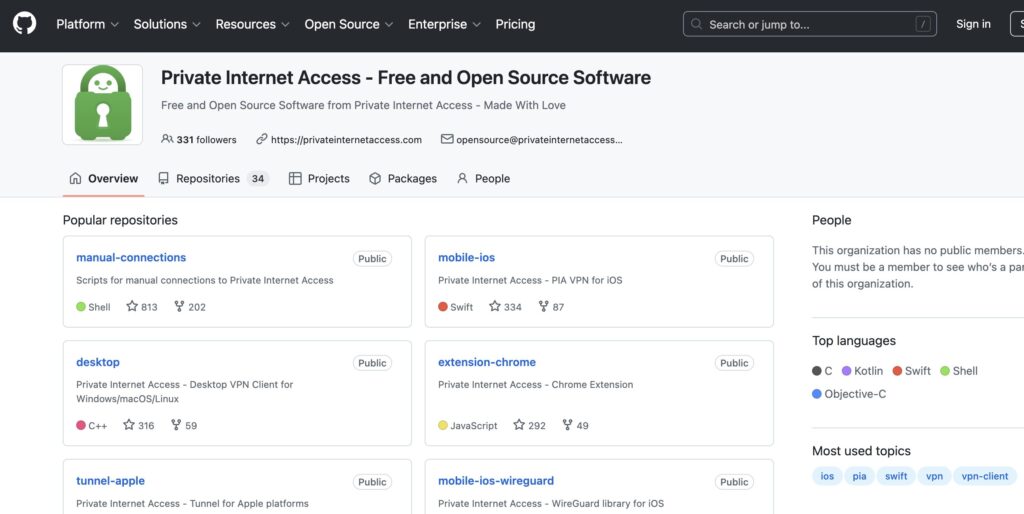Expand the Platform dropdown menu

pyautogui.click(x=87, y=24)
